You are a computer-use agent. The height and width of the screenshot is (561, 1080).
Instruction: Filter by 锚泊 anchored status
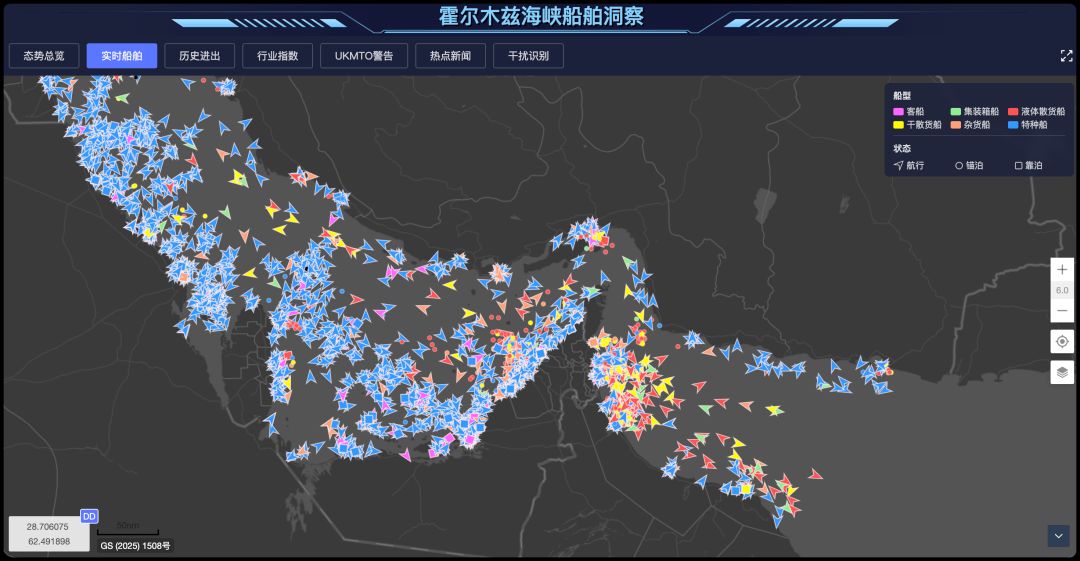pos(969,165)
